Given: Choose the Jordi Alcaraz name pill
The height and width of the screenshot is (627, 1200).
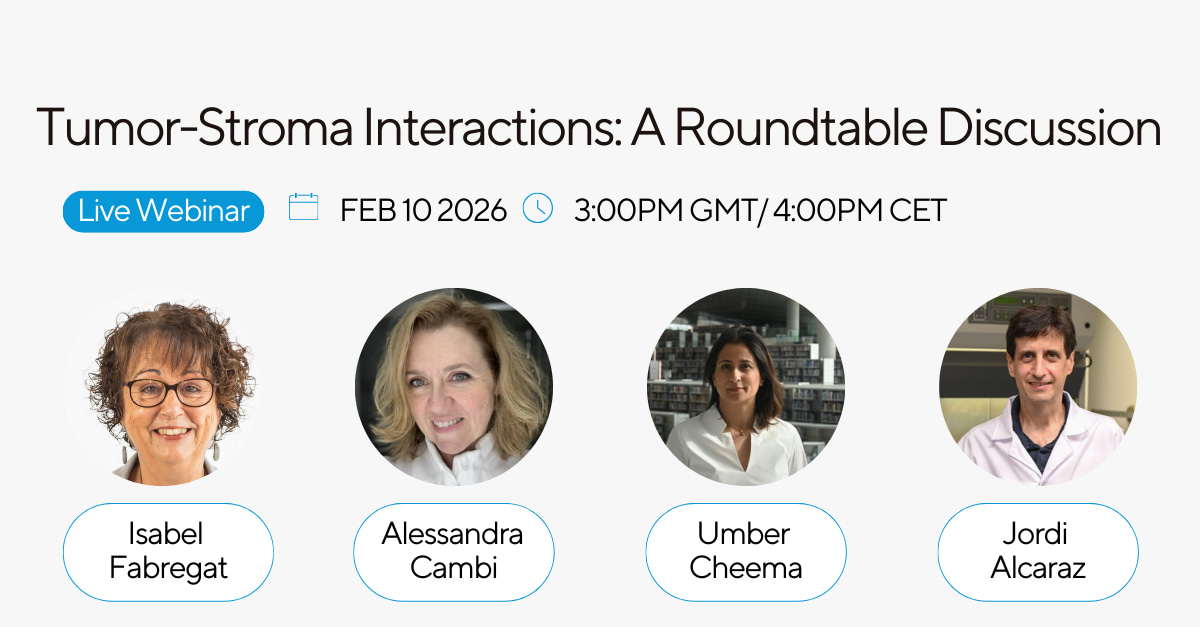Looking at the screenshot, I should 1038,552.
